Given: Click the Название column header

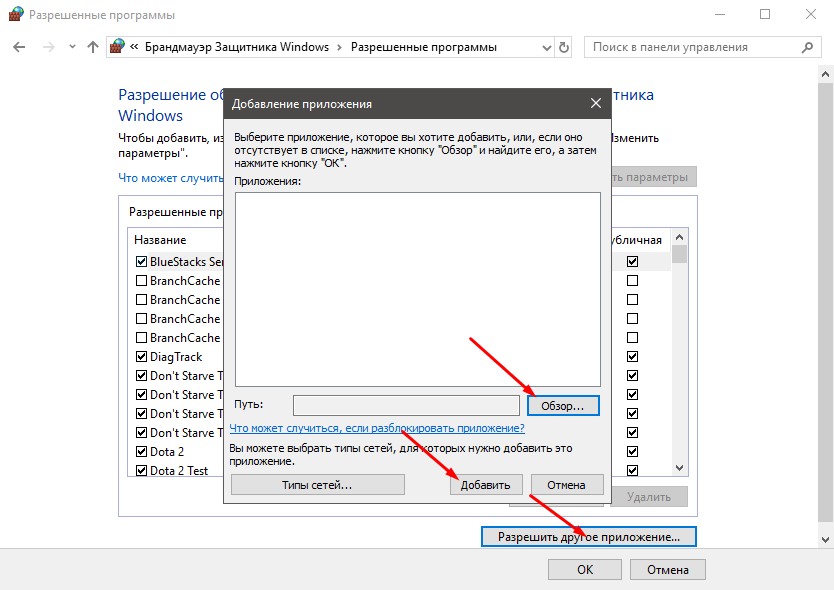Looking at the screenshot, I should [x=160, y=240].
